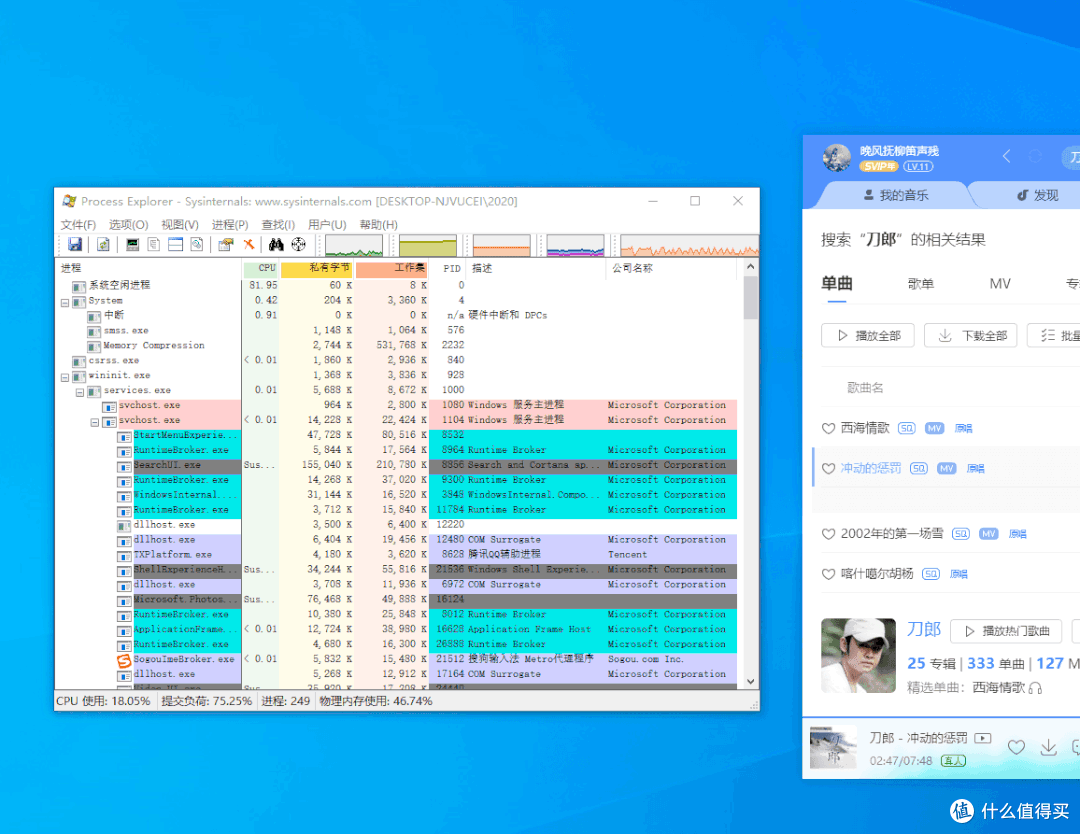Toggle the heart in the bottom player bar
Image resolution: width=1080 pixels, height=834 pixels.
[1016, 747]
